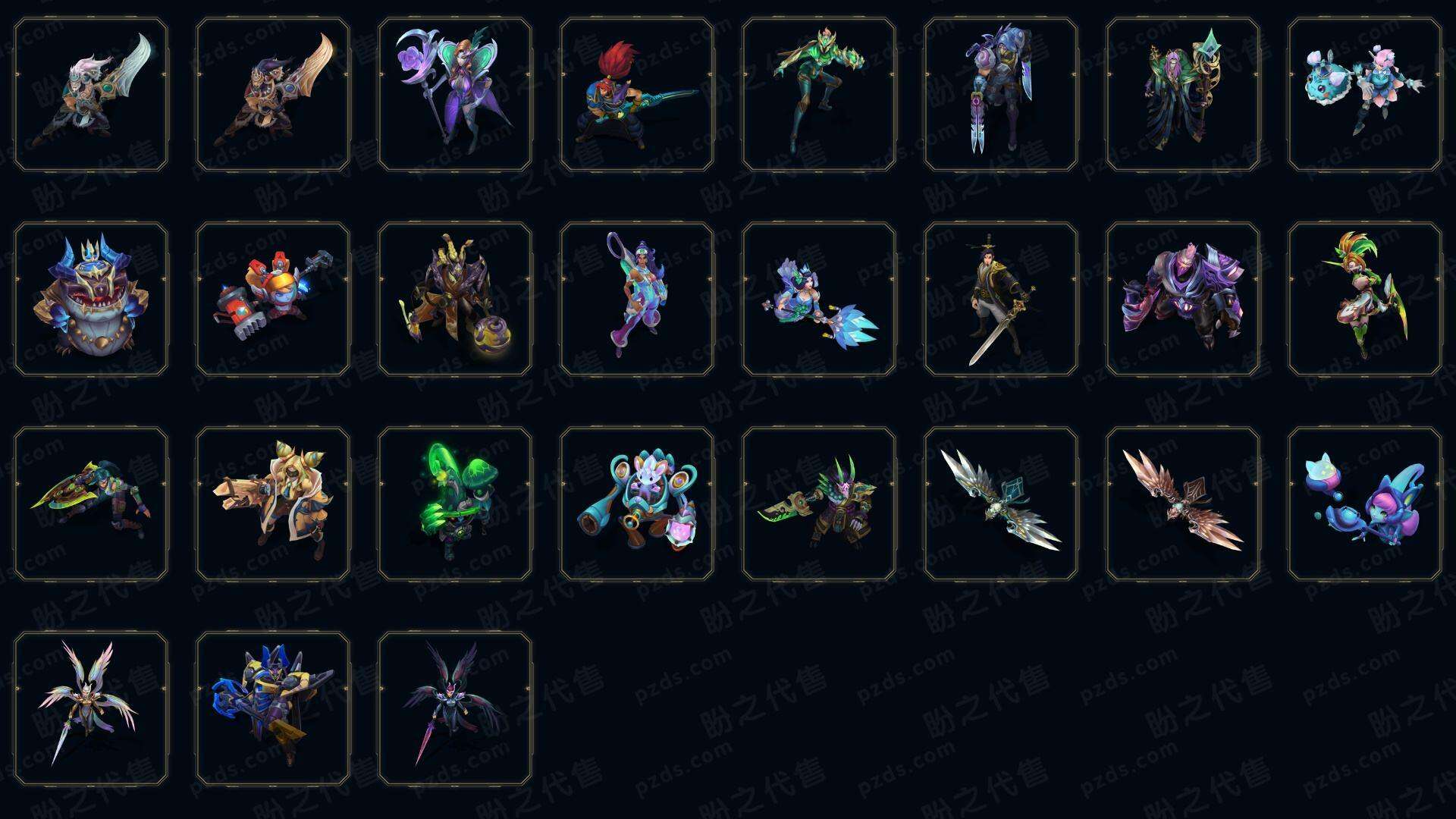This screenshot has height=819, width=1456.
Task: Choose the brown-gold warrior with golden blade
Action: (273, 95)
